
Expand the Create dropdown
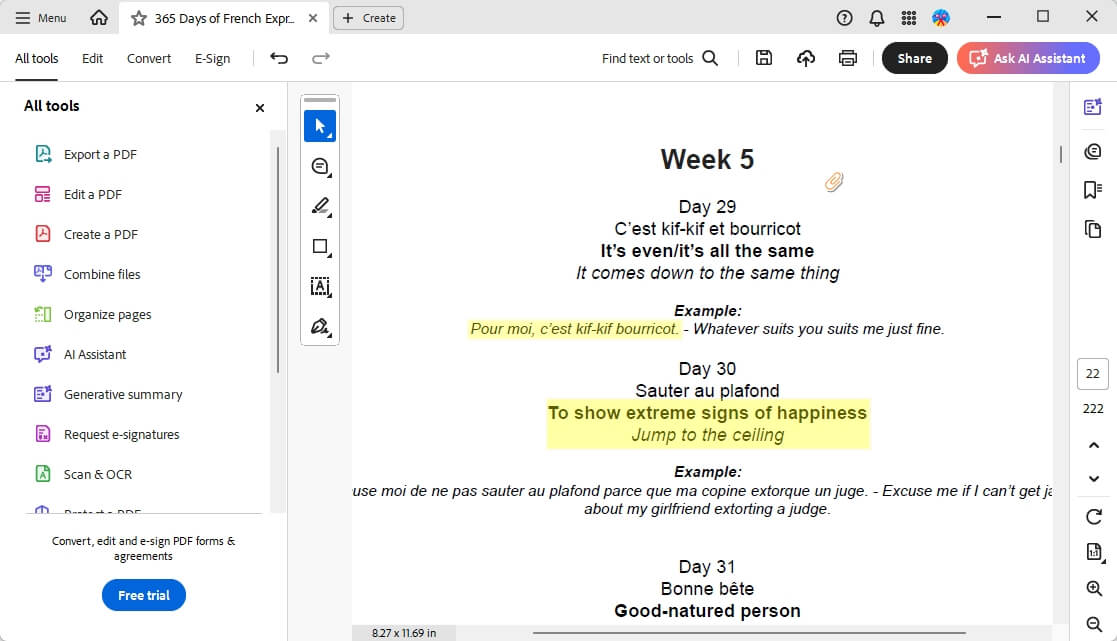pyautogui.click(x=367, y=17)
